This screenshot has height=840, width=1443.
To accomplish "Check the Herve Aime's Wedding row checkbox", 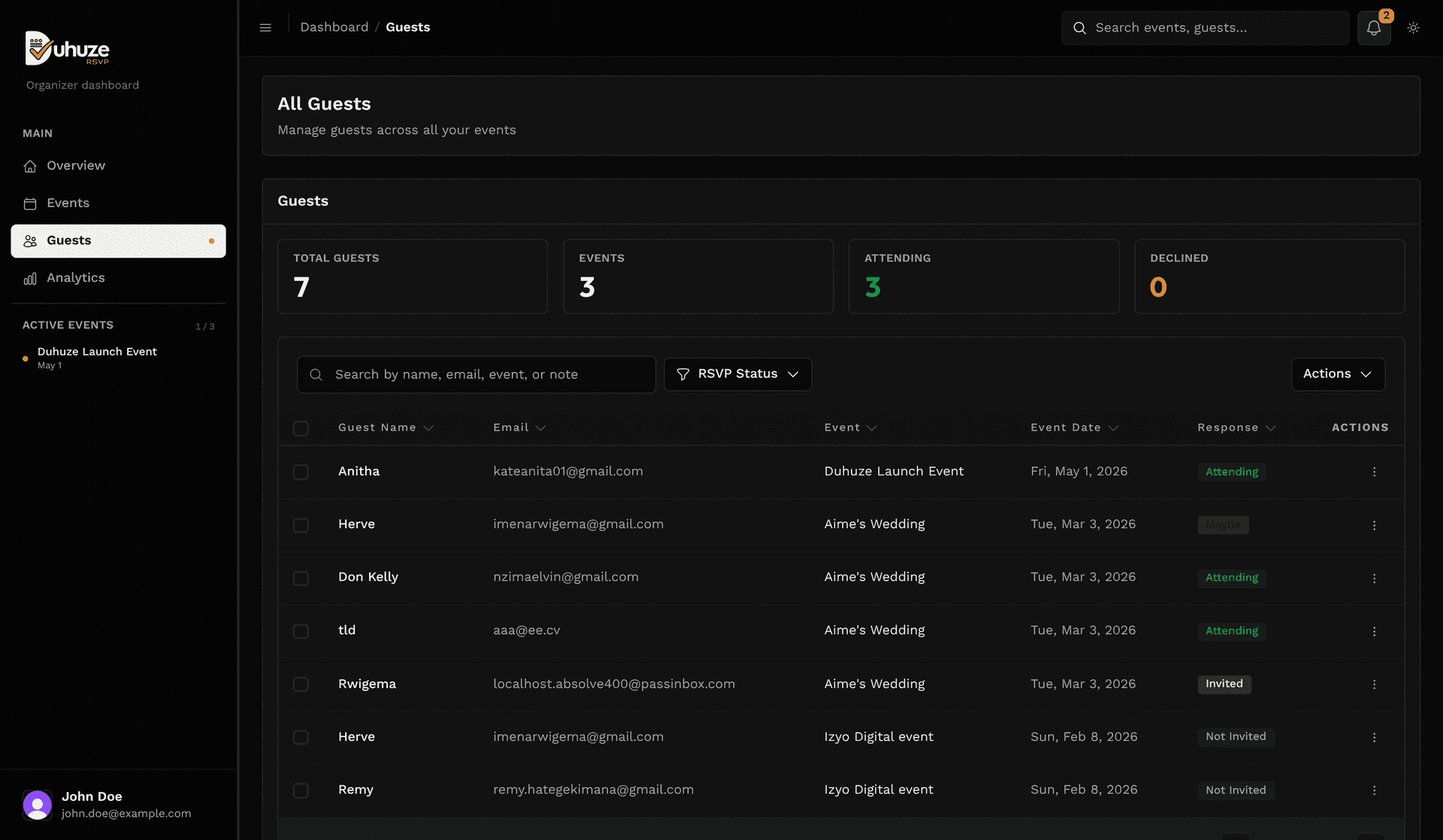I will 301,525.
